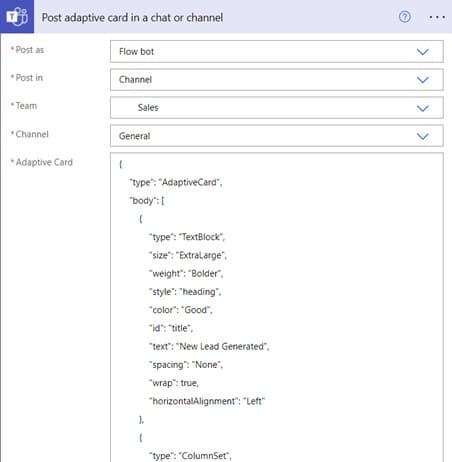Viewport: 452px width, 462px height.
Task: Click the Team label
Action: (26, 106)
